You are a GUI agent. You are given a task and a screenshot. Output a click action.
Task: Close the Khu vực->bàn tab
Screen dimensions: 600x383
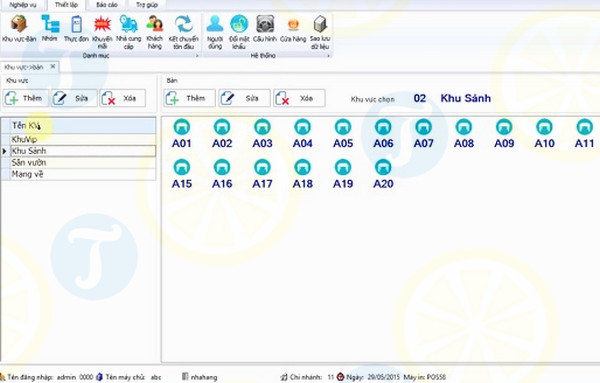[53, 67]
